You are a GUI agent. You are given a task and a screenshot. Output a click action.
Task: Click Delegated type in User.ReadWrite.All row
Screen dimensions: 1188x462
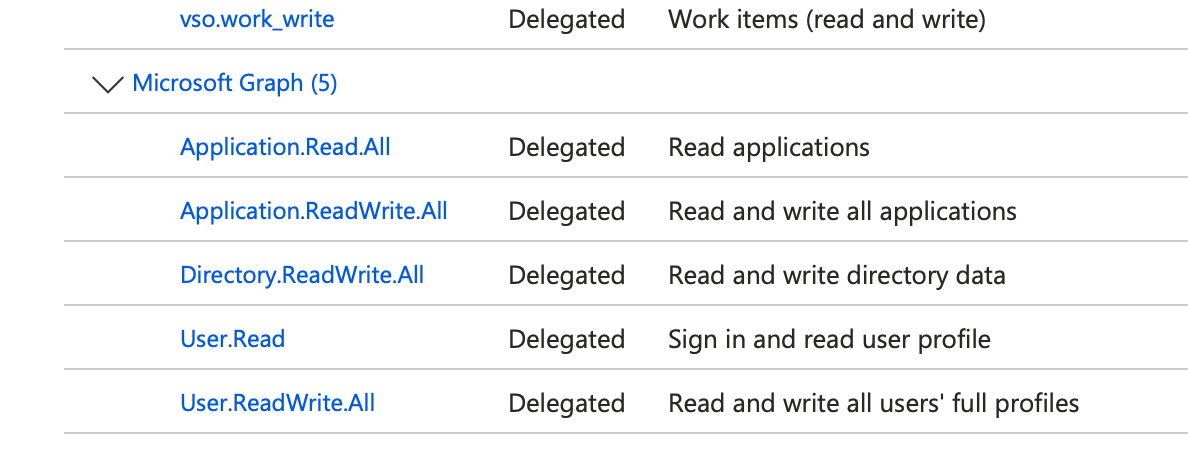pyautogui.click(x=566, y=403)
